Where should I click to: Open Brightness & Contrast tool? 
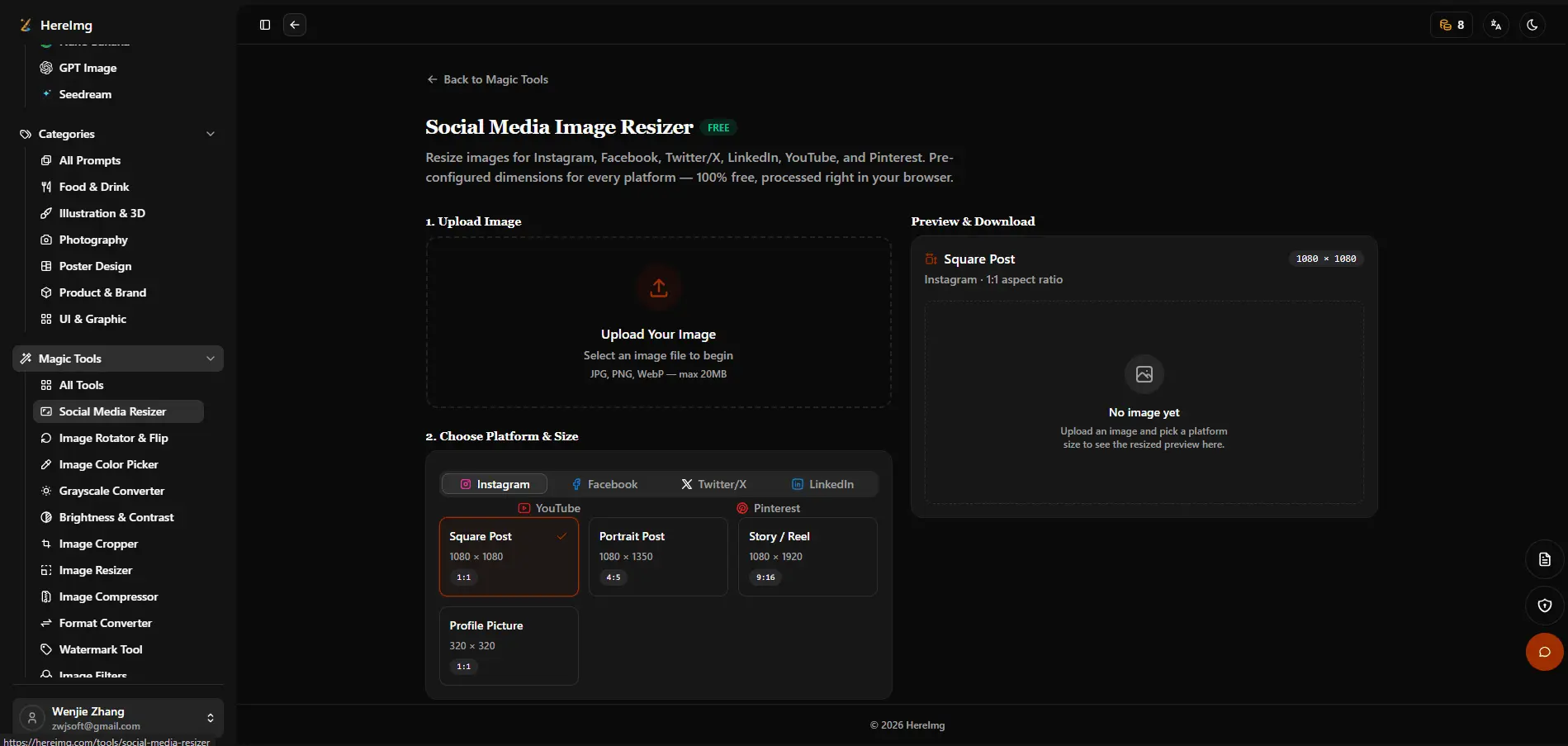tap(118, 517)
